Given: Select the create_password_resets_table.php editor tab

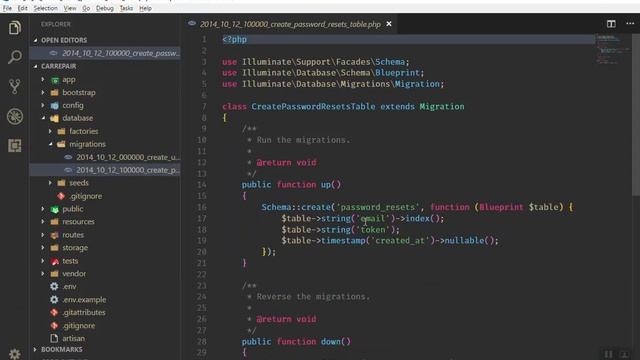Looking at the screenshot, I should [290, 24].
